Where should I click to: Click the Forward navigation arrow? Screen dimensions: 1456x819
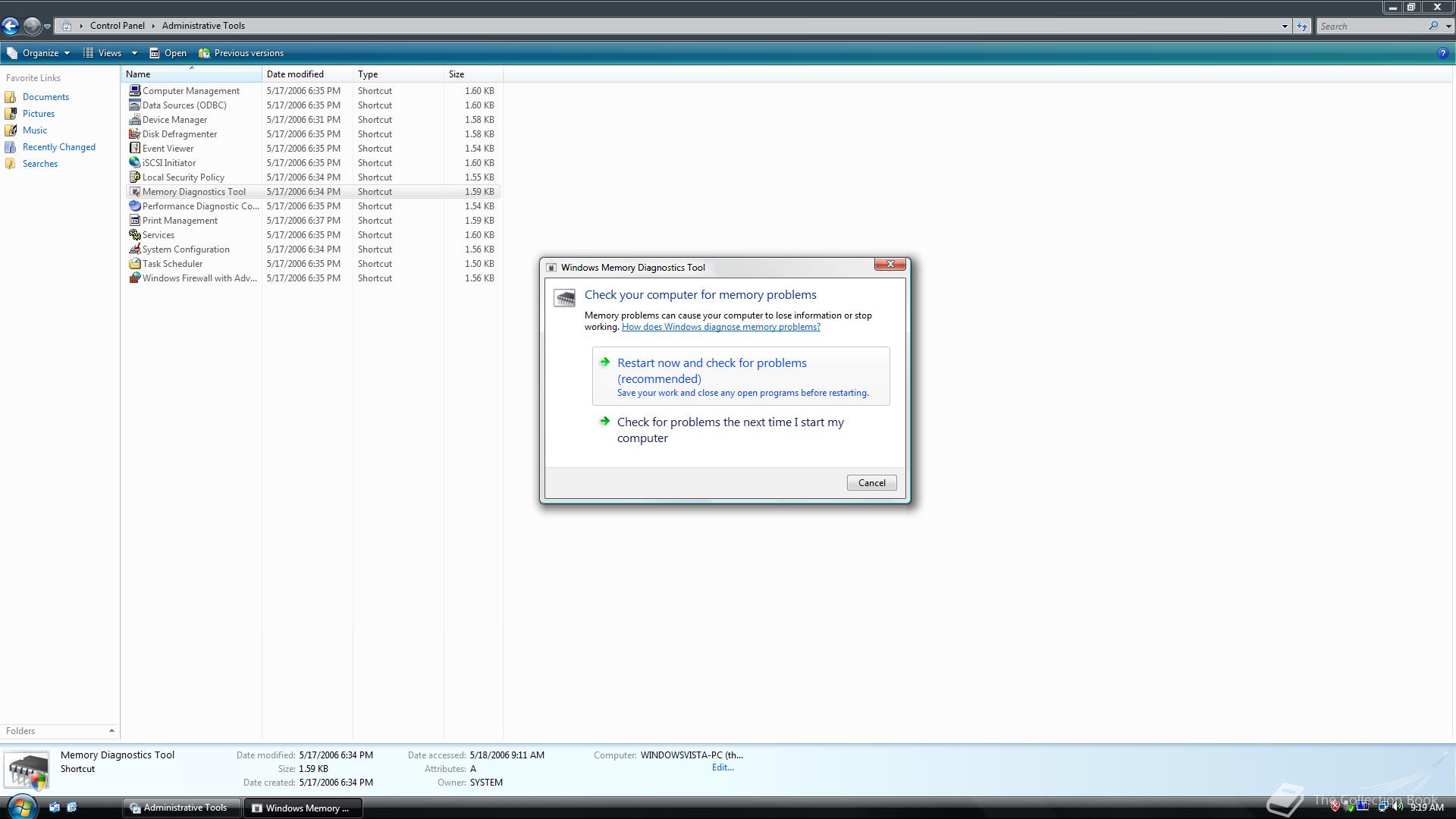[32, 26]
